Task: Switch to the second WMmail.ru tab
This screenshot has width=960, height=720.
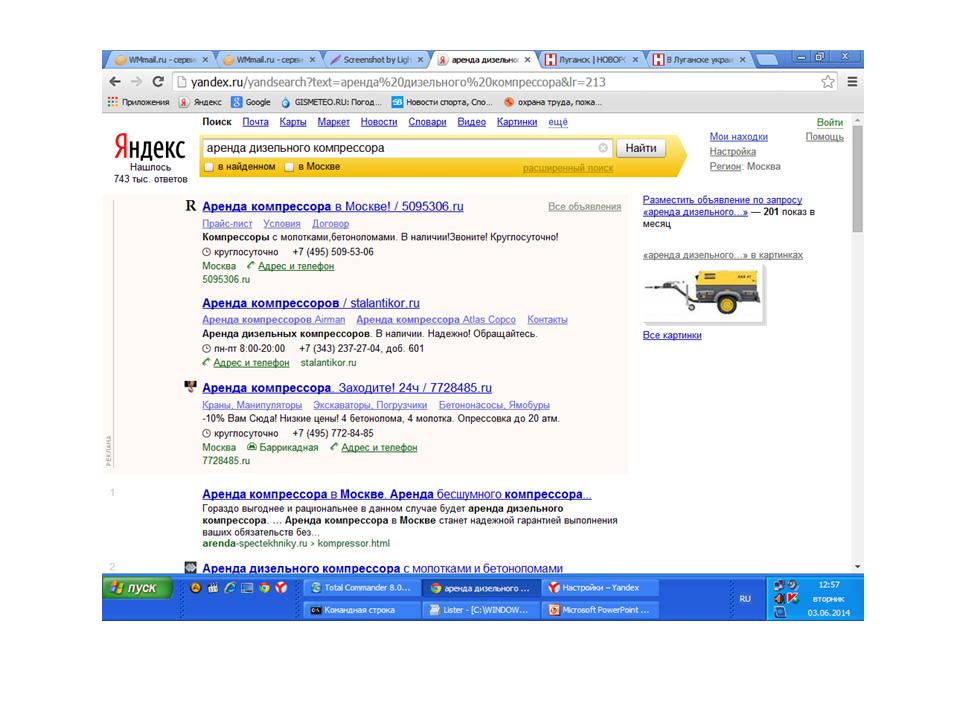Action: [269, 59]
